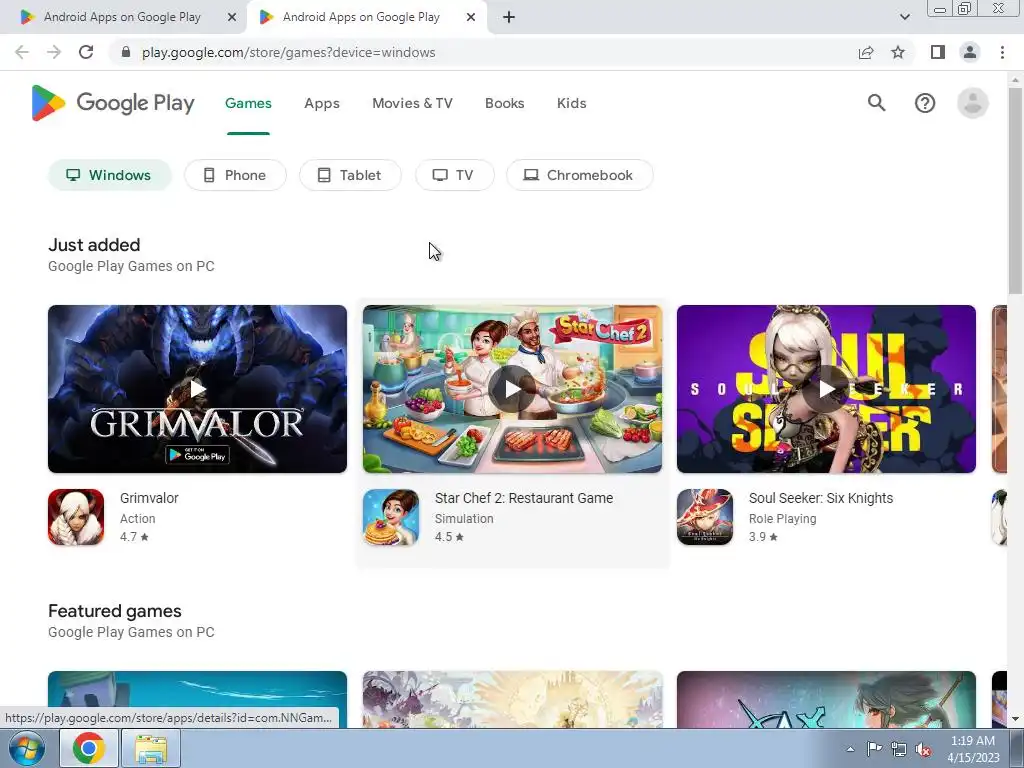Click the Featured games heading
Image resolution: width=1024 pixels, height=768 pixels.
point(115,611)
